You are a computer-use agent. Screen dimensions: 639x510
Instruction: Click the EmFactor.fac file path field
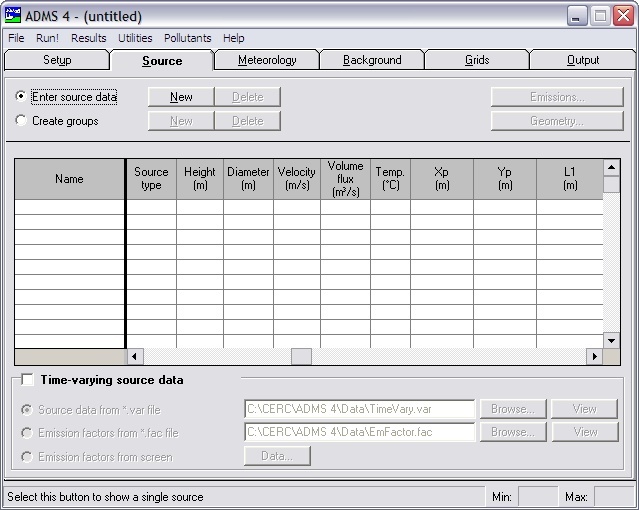(x=359, y=432)
